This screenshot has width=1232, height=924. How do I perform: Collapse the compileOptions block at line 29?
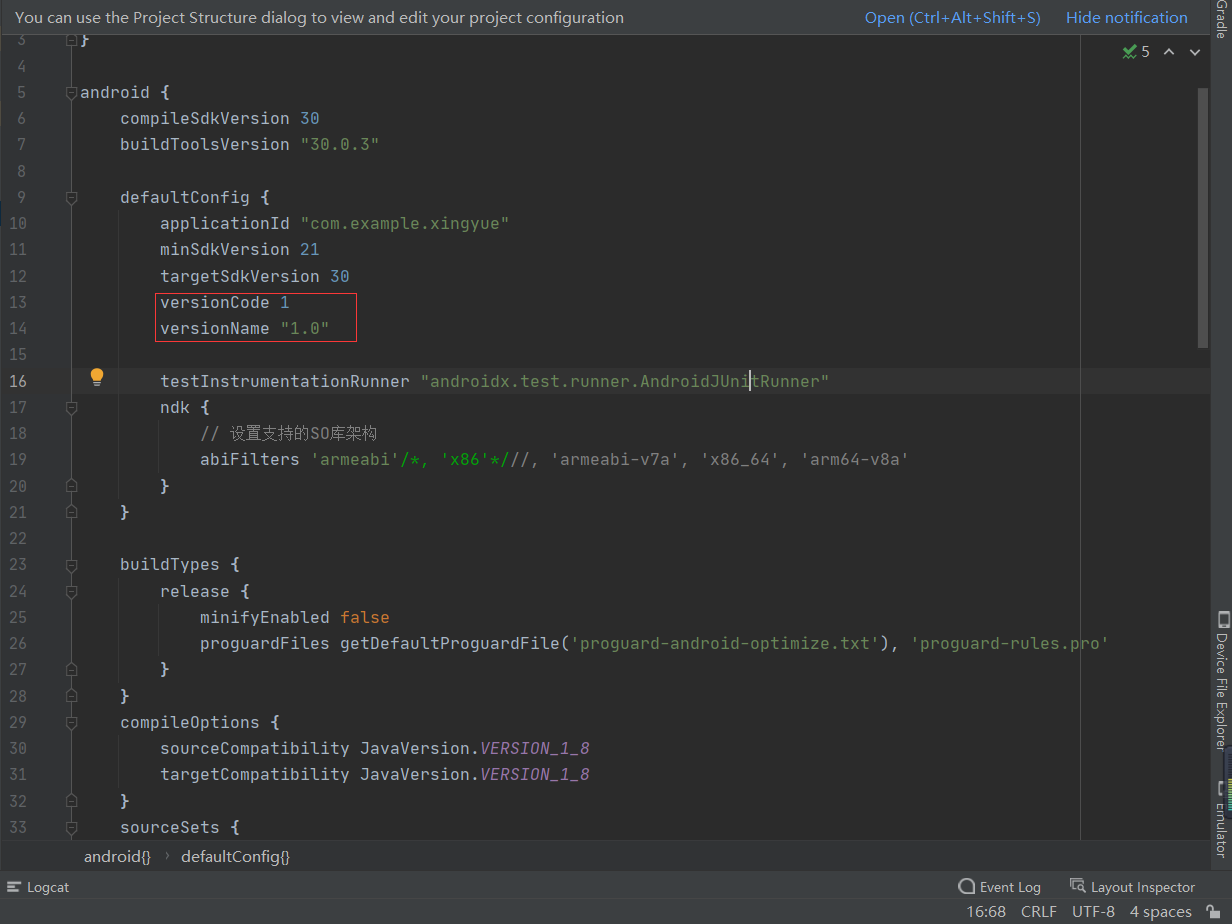point(71,722)
